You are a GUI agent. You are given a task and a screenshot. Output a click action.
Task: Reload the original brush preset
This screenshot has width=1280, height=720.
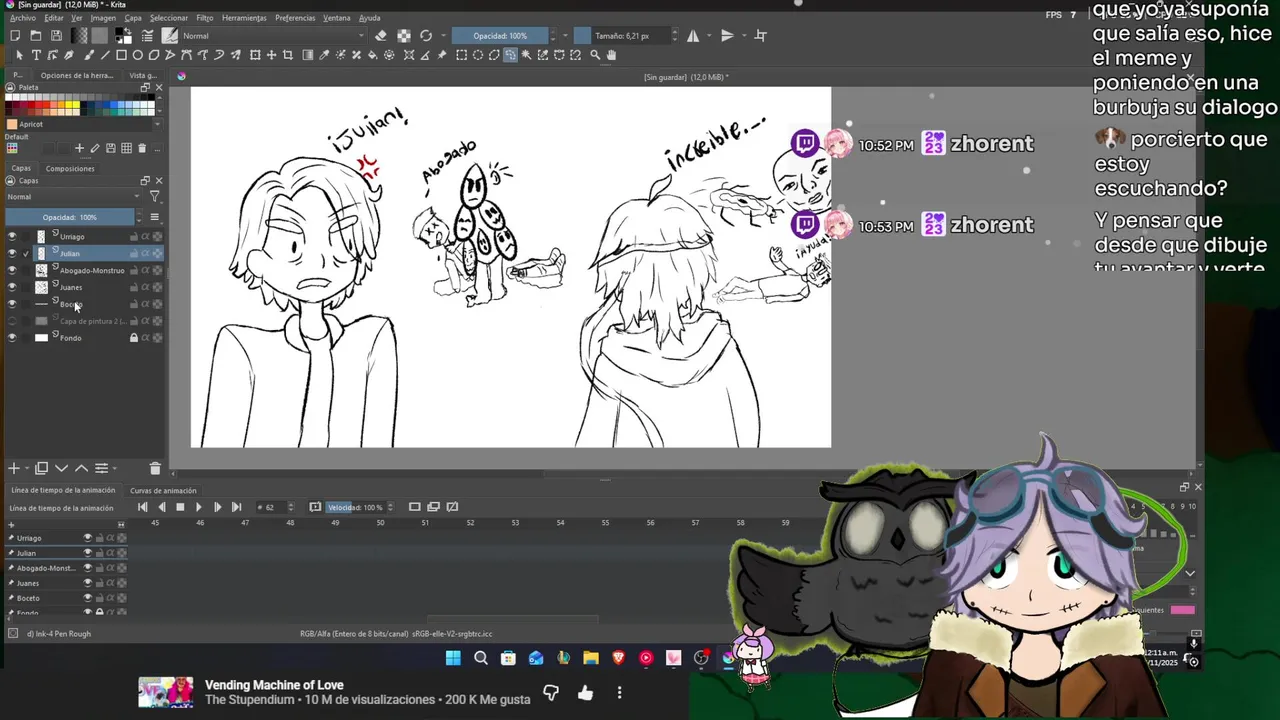tap(426, 36)
